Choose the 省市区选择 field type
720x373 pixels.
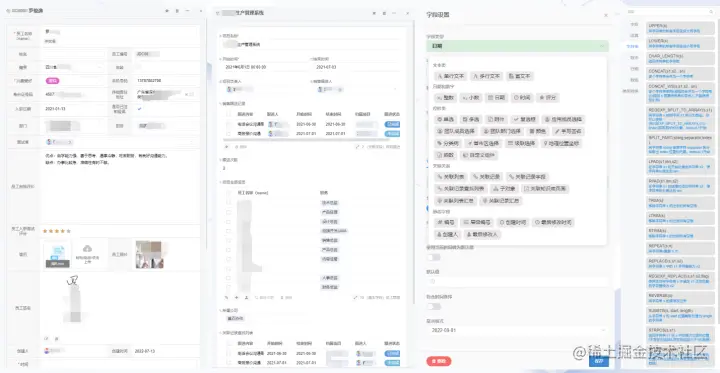click(484, 143)
